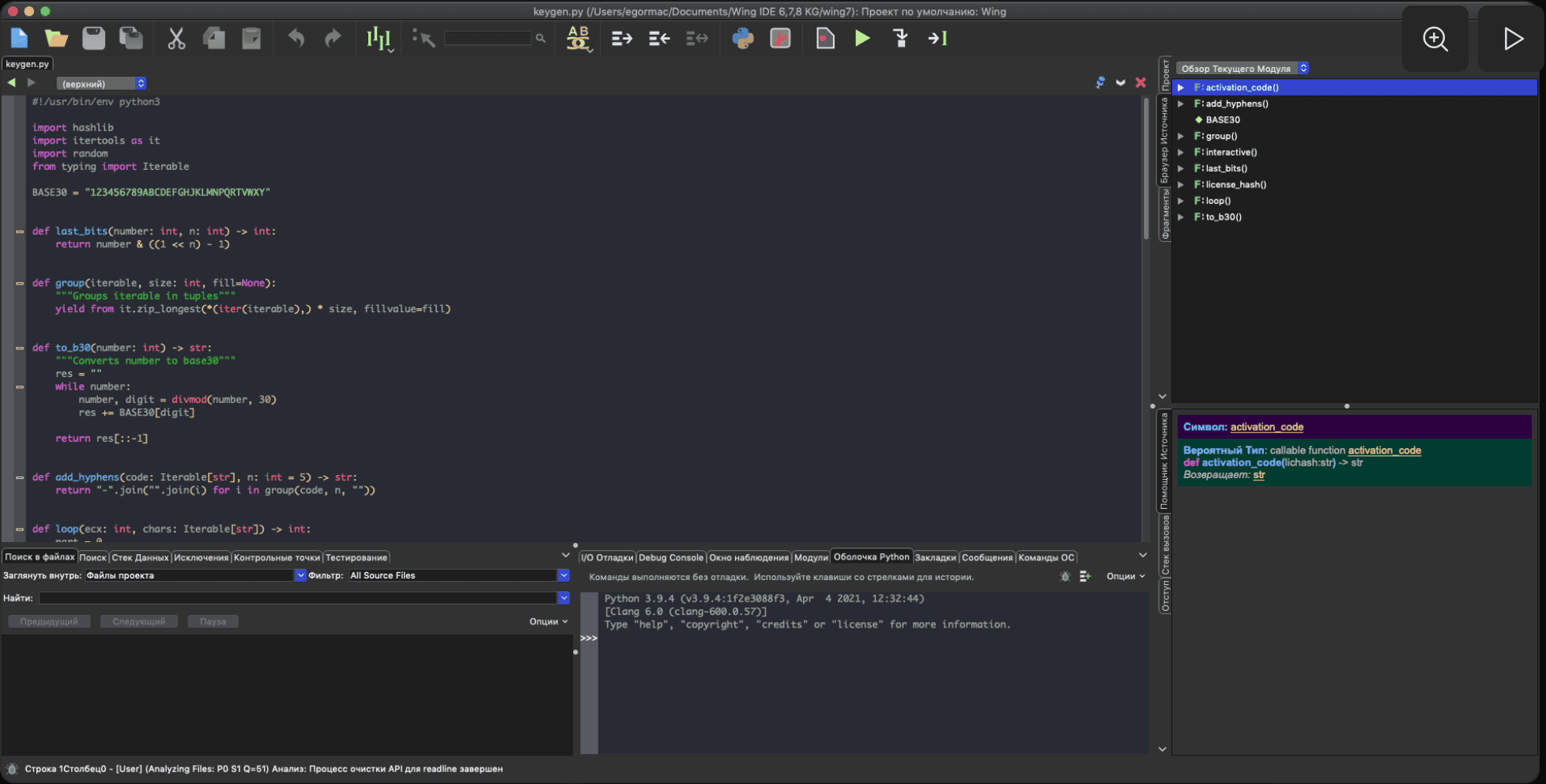Start debugging with the green Run arrow
This screenshot has height=784, width=1546.
(862, 38)
